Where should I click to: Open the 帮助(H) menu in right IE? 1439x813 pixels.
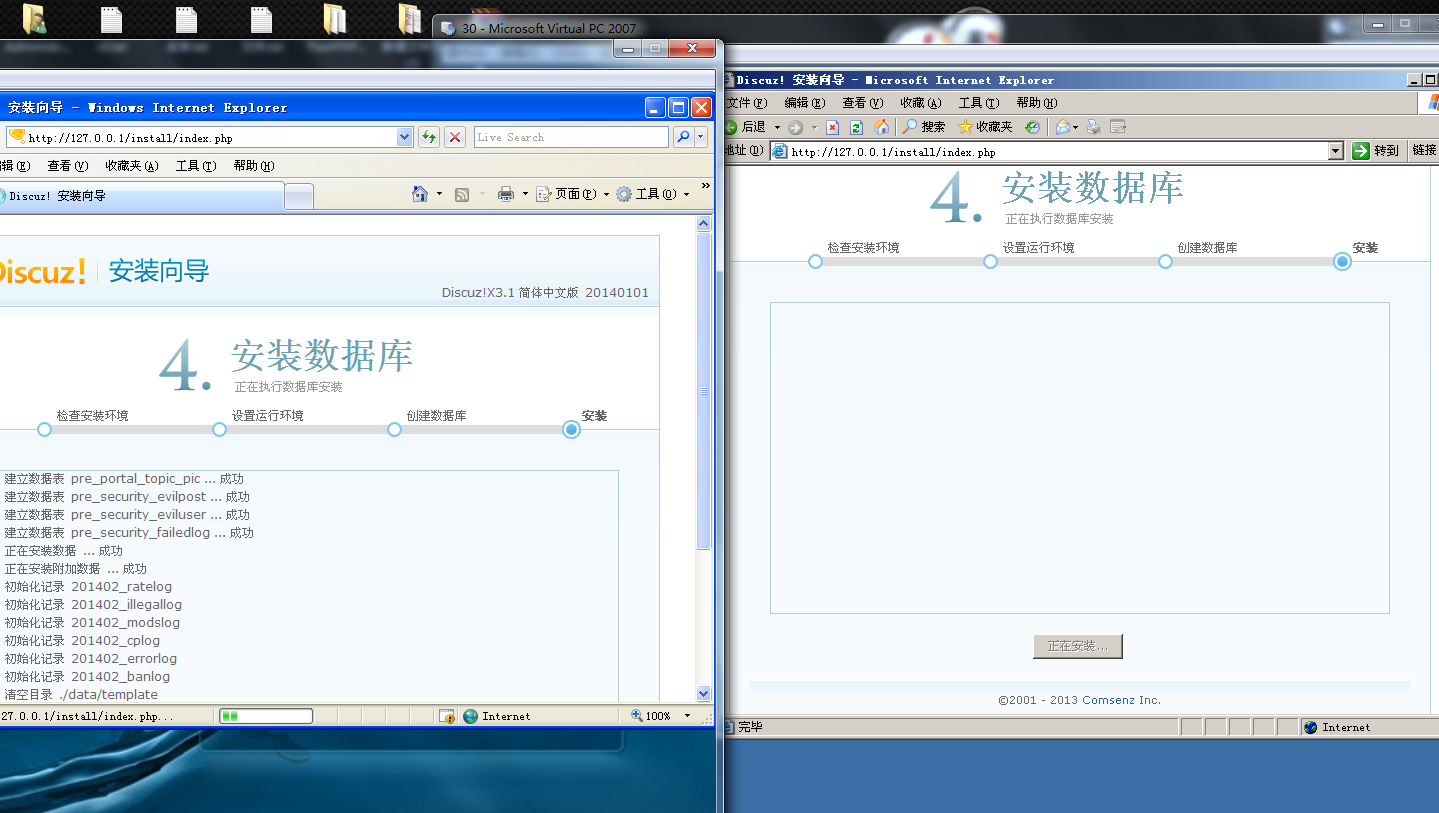[1037, 103]
